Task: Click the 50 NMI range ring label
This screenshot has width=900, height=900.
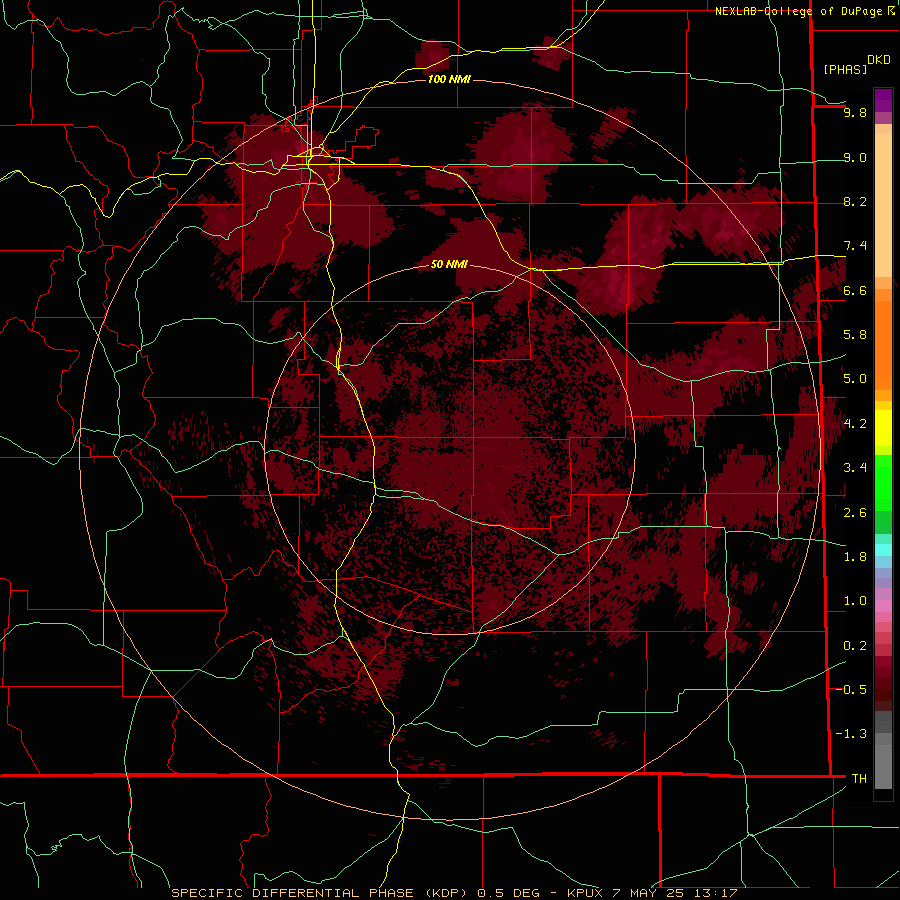Action: pos(449,264)
